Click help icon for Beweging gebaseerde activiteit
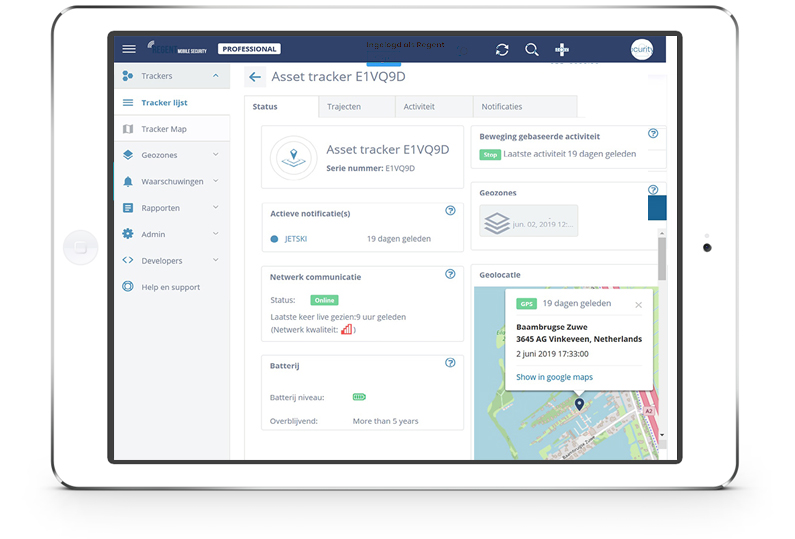Screen dimensions: 795x539 (x=653, y=133)
